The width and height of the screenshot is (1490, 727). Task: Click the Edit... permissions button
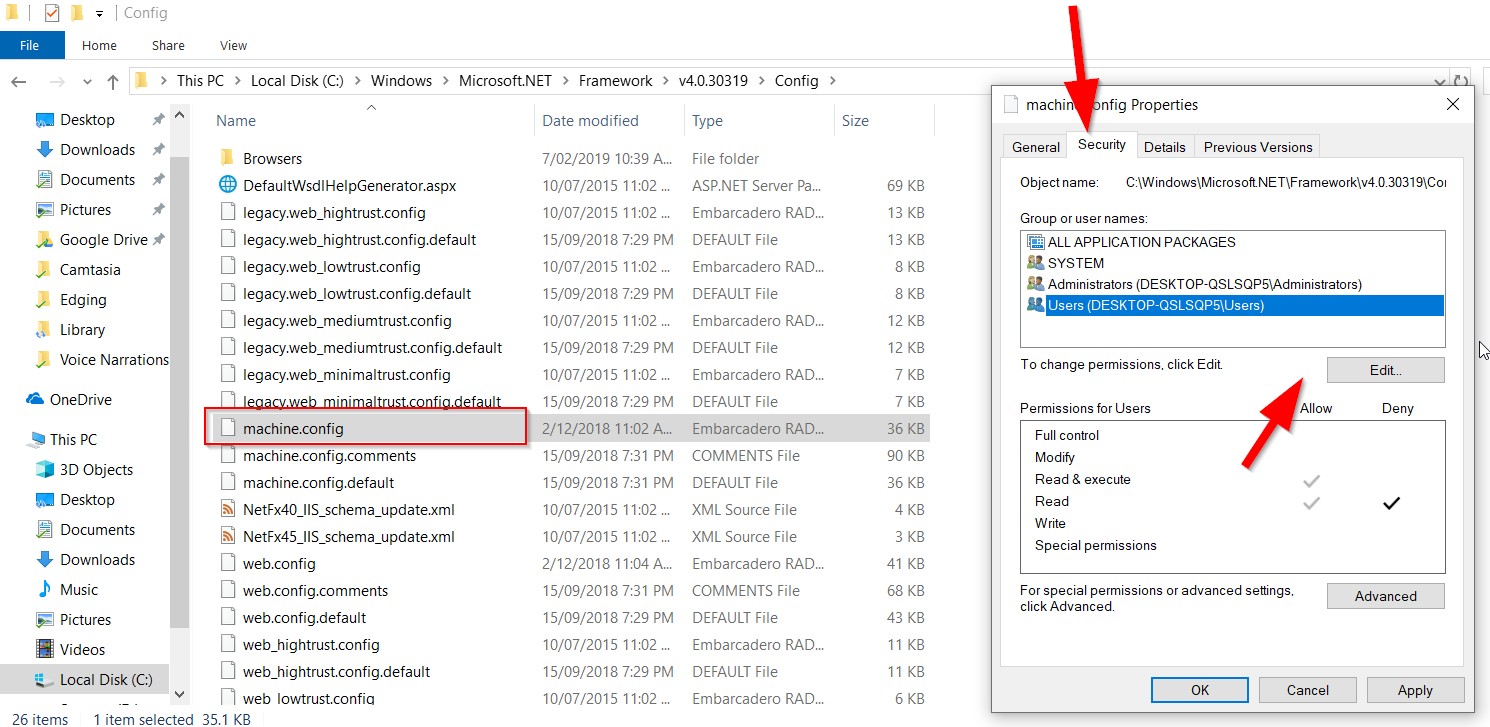1385,370
